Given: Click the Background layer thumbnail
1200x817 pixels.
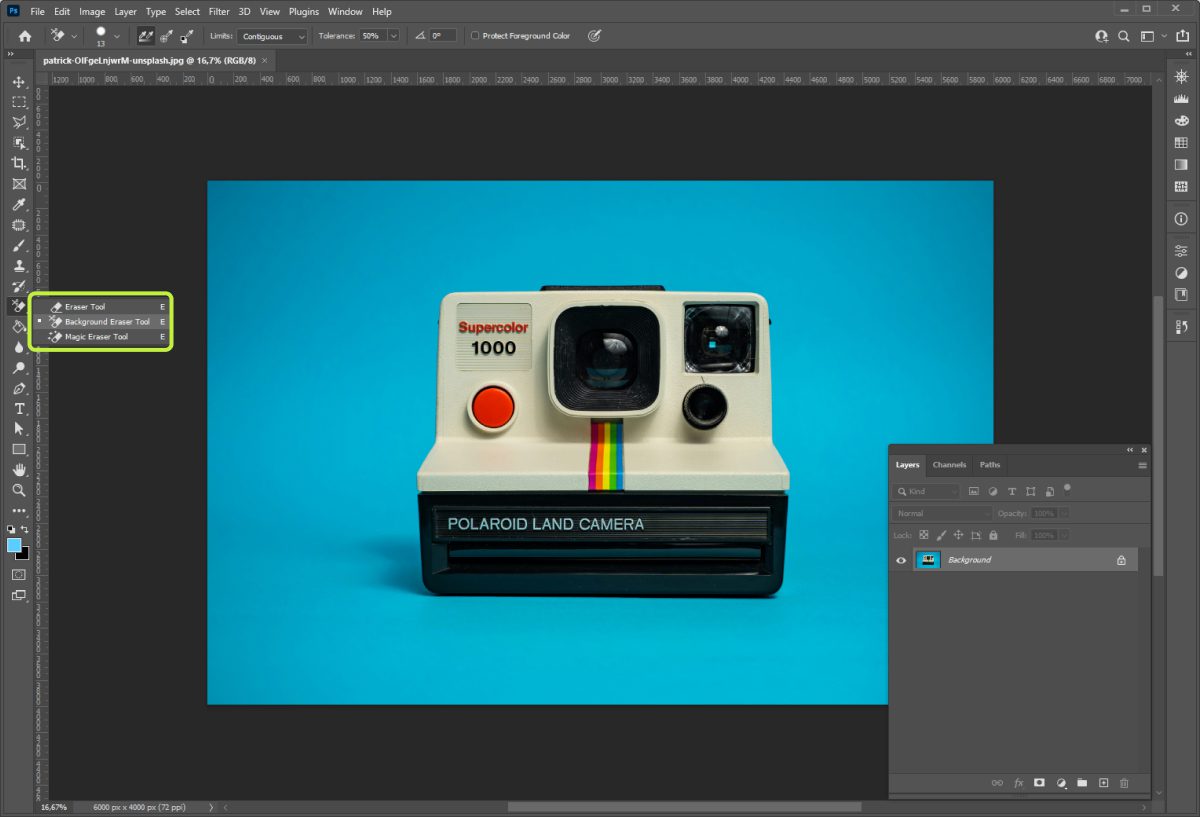Looking at the screenshot, I should pyautogui.click(x=928, y=560).
